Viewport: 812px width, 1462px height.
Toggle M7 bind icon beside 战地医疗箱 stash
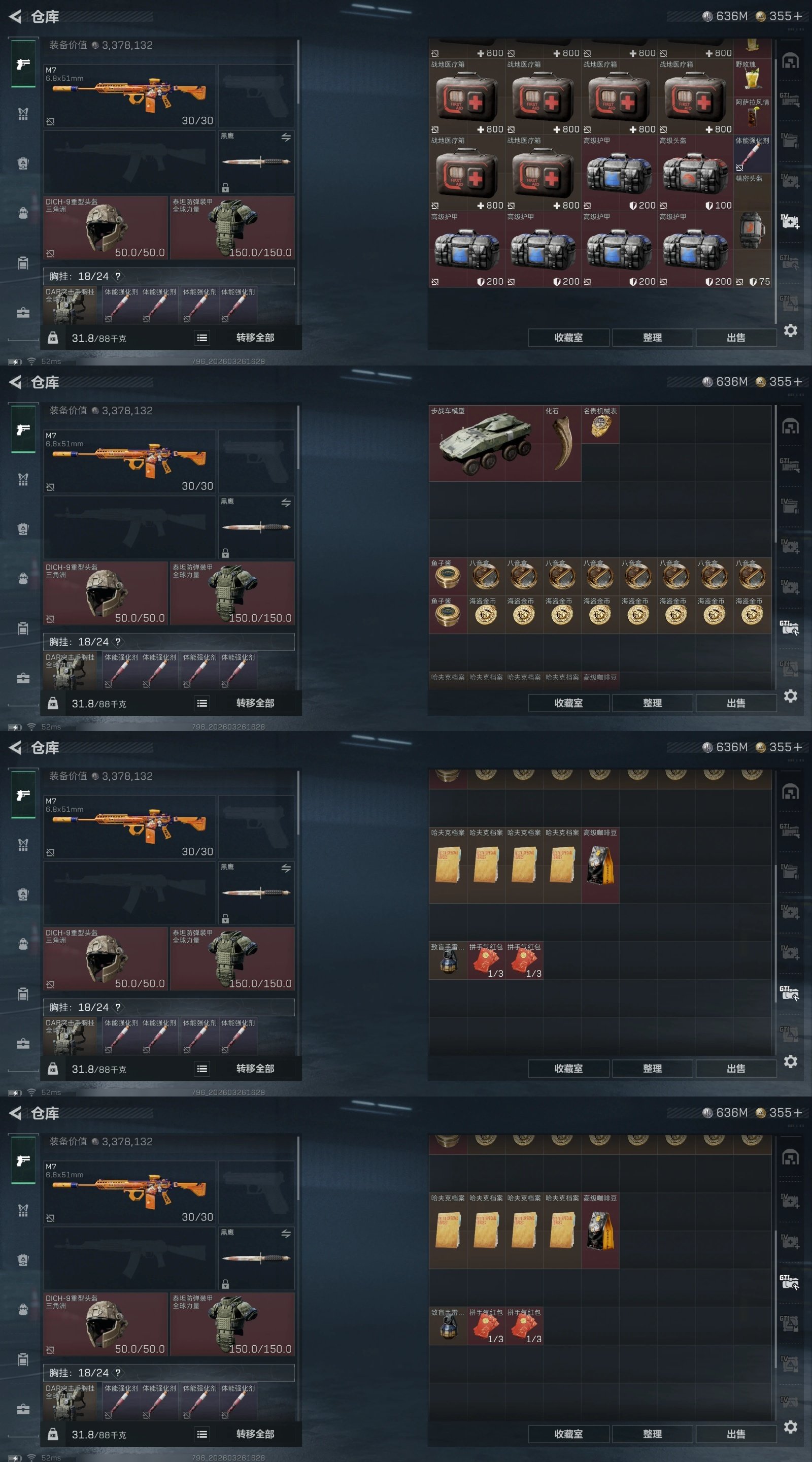click(51, 121)
